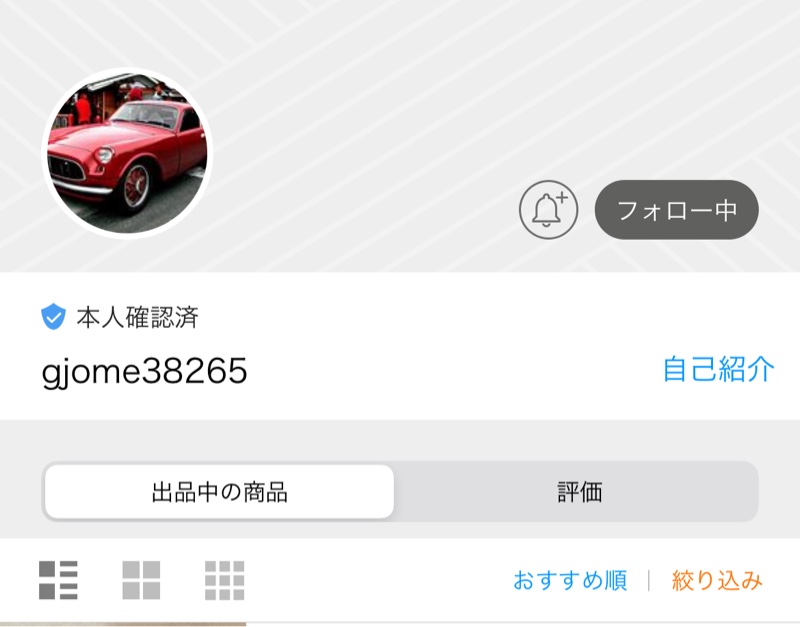This screenshot has height=627, width=800.
Task: Open the おすすめ順 sort order dropdown
Action: [x=570, y=581]
